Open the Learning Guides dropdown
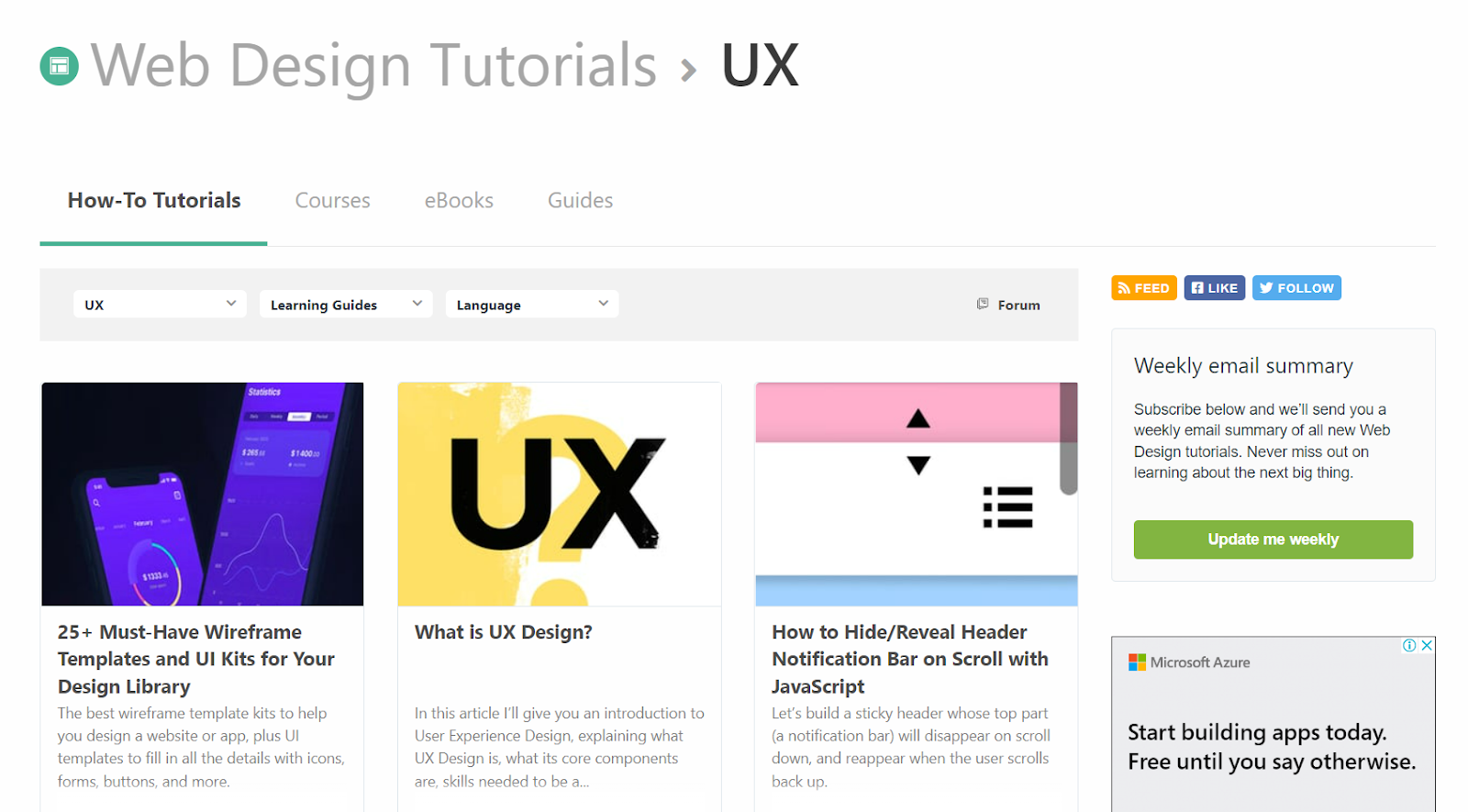1468x812 pixels. [x=346, y=305]
